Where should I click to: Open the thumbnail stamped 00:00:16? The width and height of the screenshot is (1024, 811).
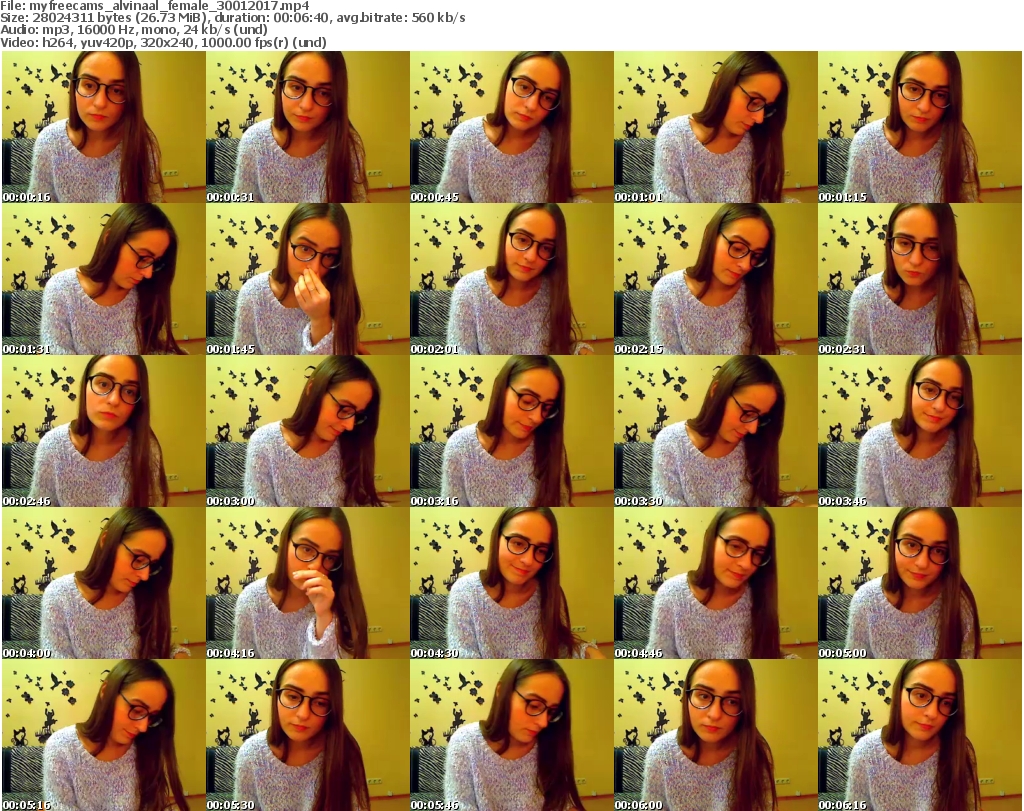(x=104, y=127)
